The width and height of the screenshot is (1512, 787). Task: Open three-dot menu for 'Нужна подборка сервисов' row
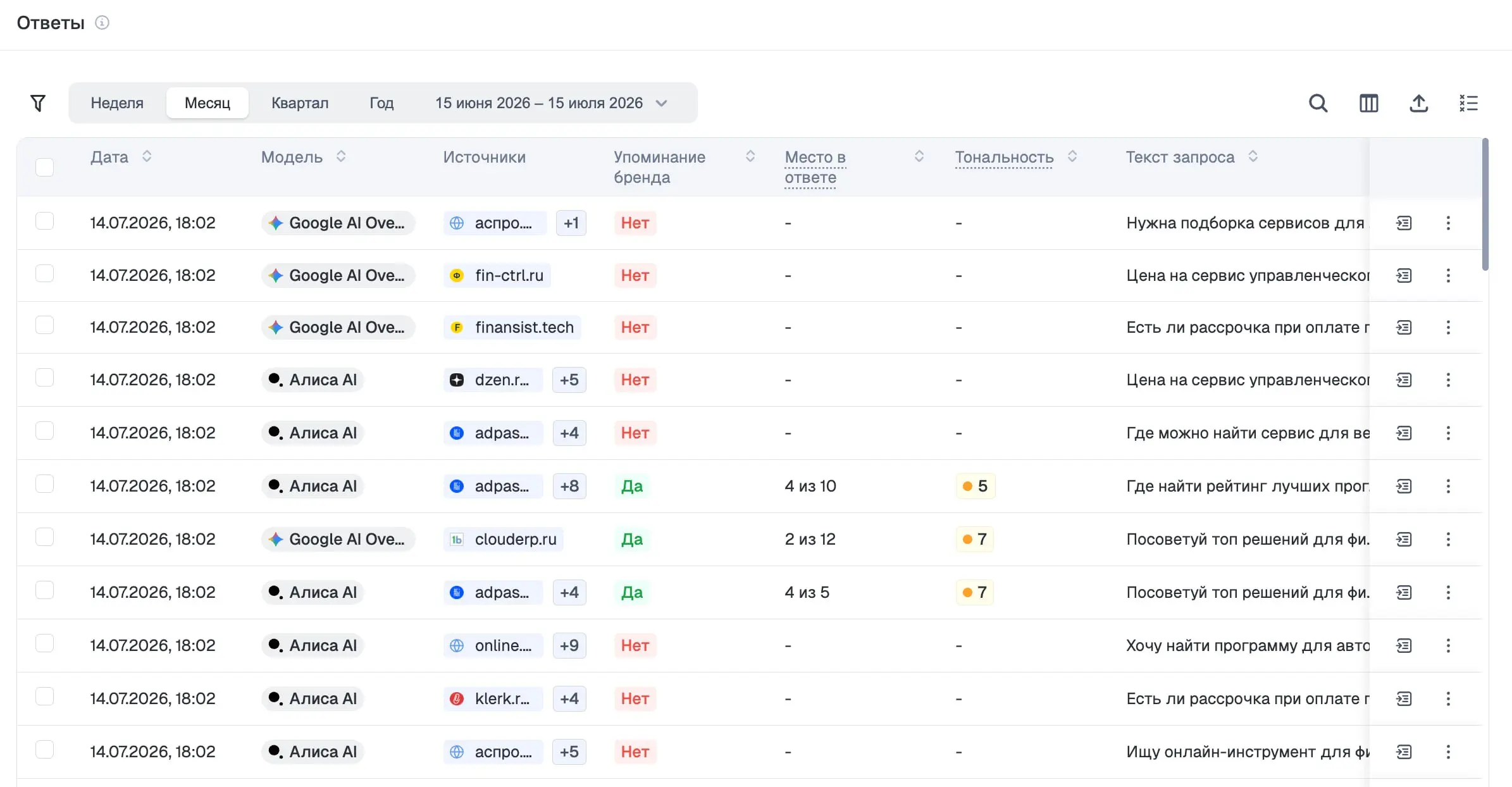pos(1448,223)
